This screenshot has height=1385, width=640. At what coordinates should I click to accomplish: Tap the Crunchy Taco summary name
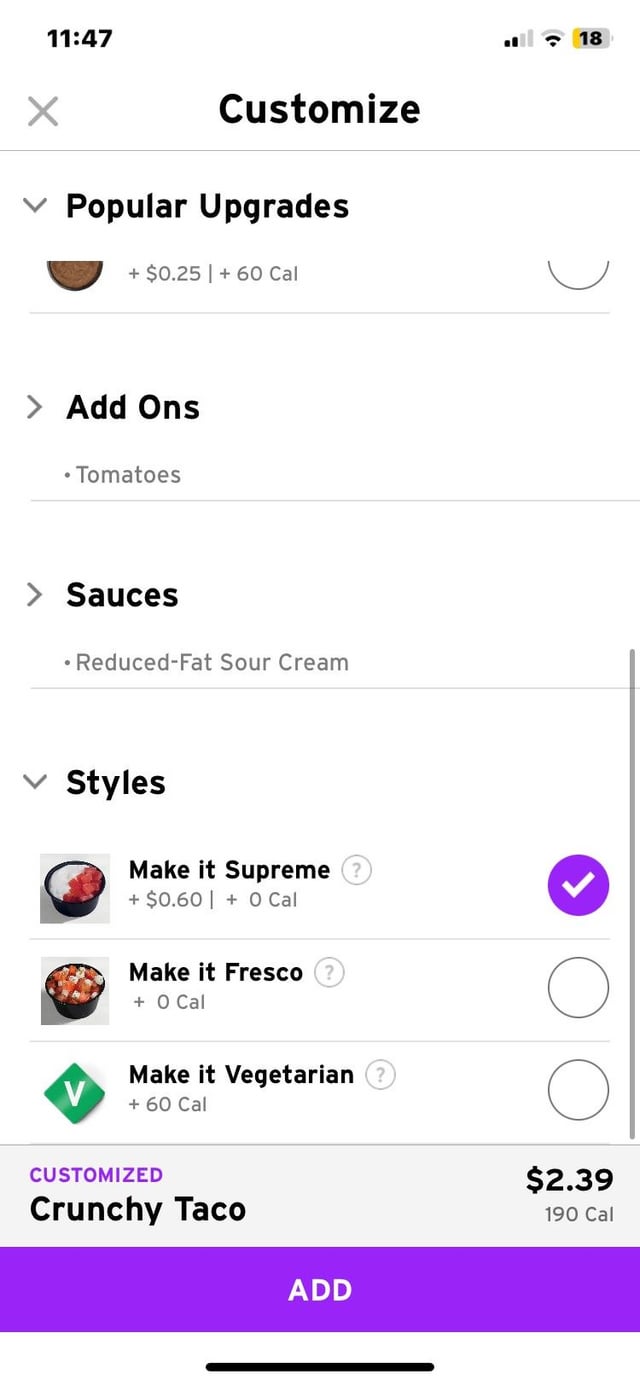138,1209
